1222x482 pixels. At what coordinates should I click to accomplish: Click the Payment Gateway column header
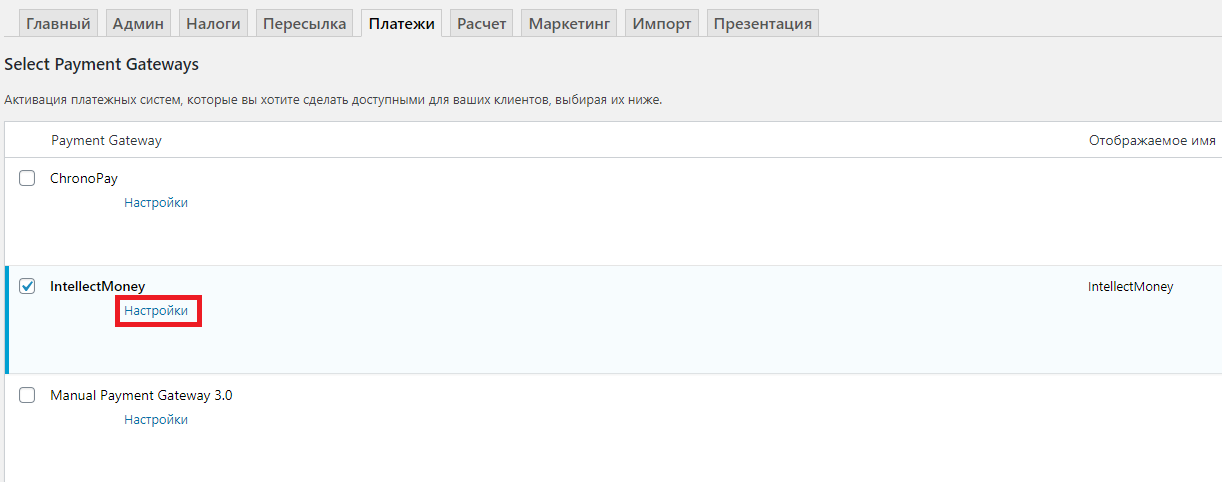106,140
